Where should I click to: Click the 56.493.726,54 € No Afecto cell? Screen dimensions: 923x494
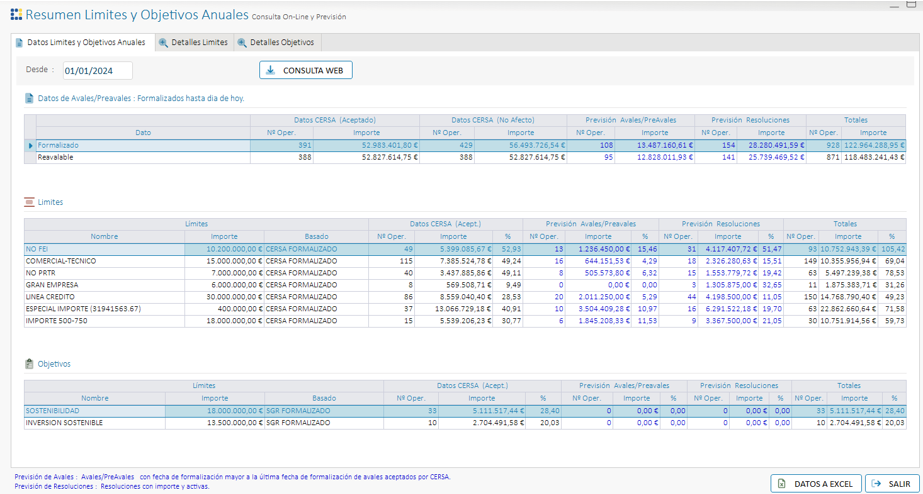coord(520,145)
